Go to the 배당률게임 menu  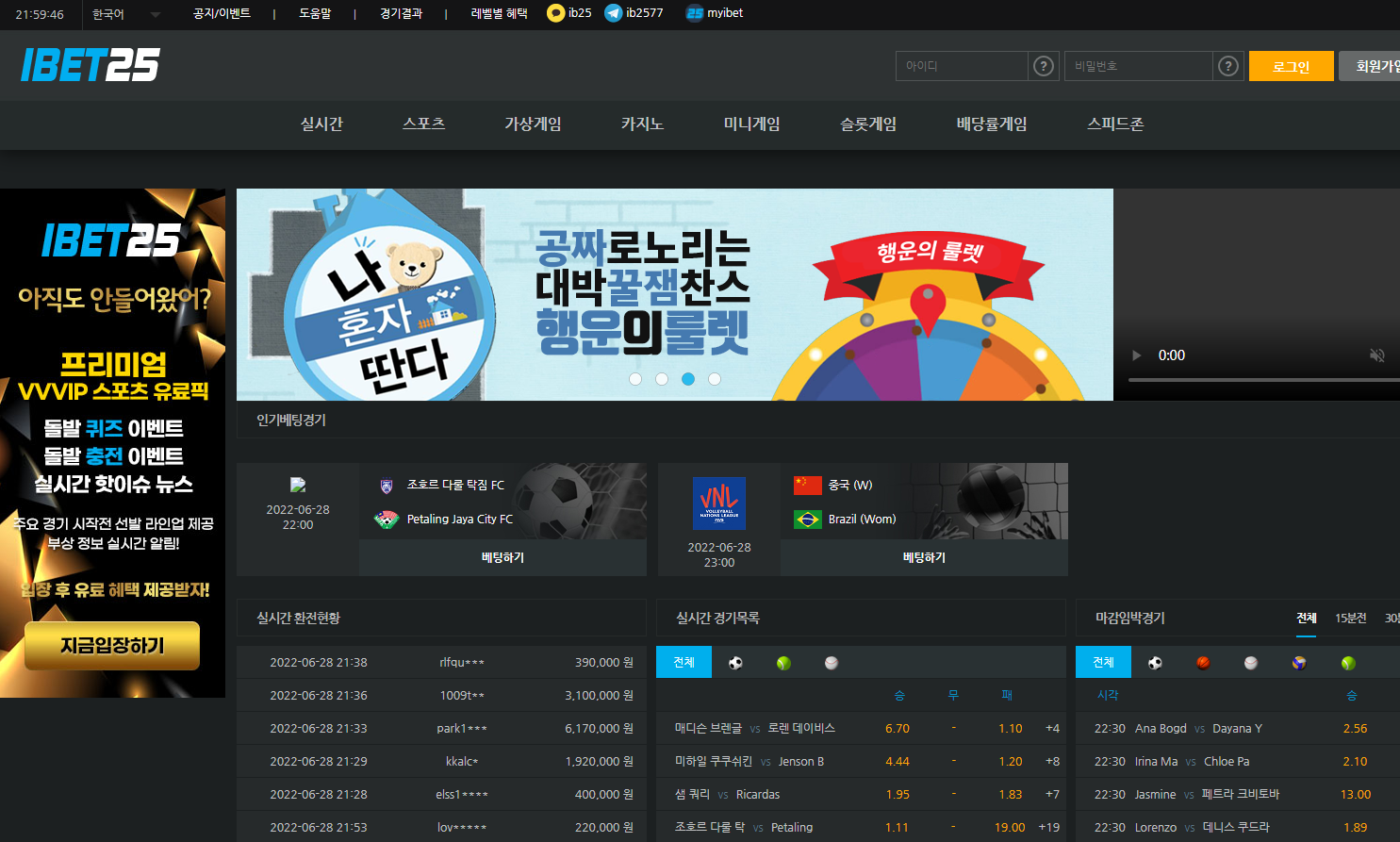[x=992, y=124]
